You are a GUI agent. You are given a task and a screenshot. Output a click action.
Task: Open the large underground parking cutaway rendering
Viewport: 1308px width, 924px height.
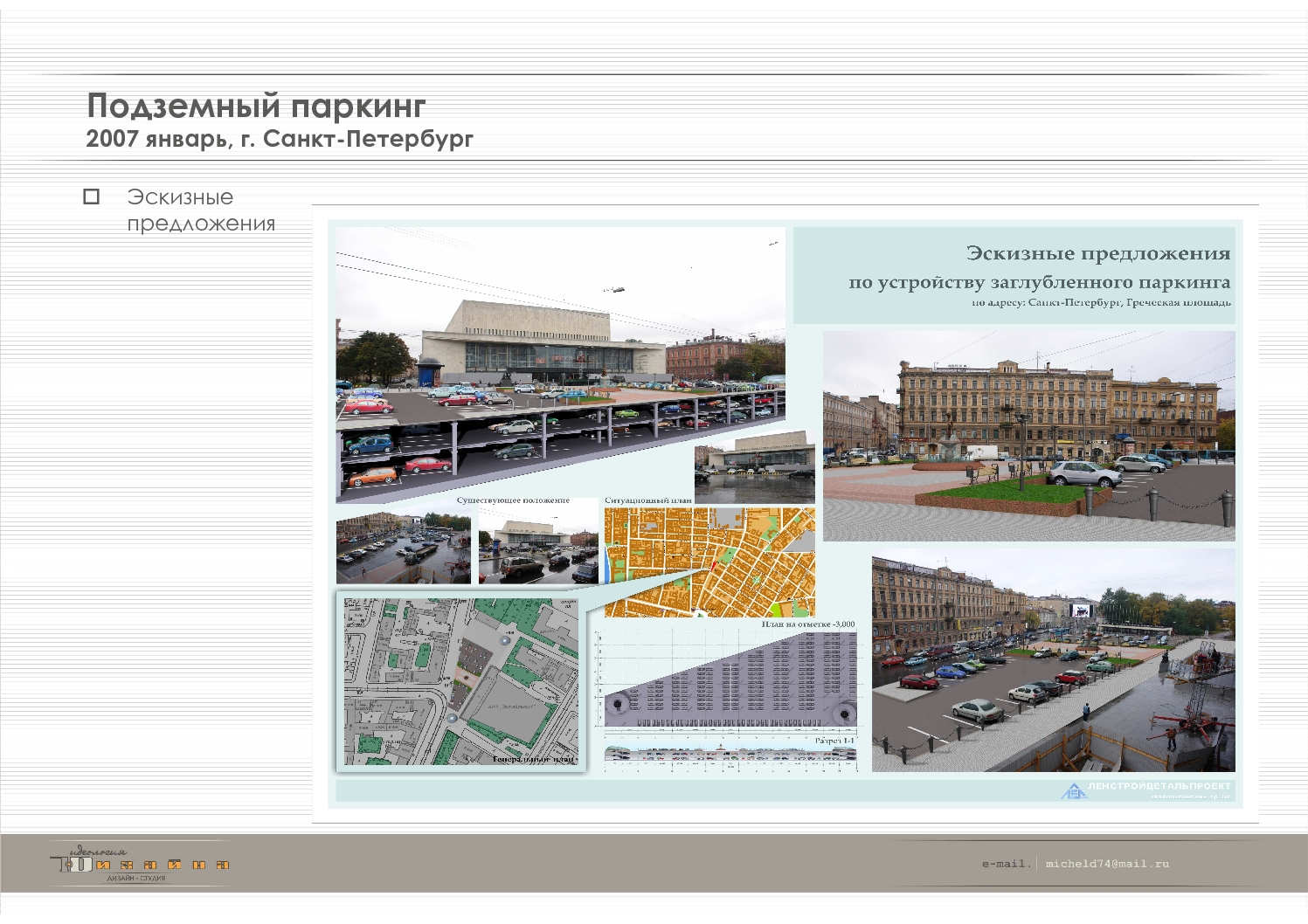tap(560, 365)
